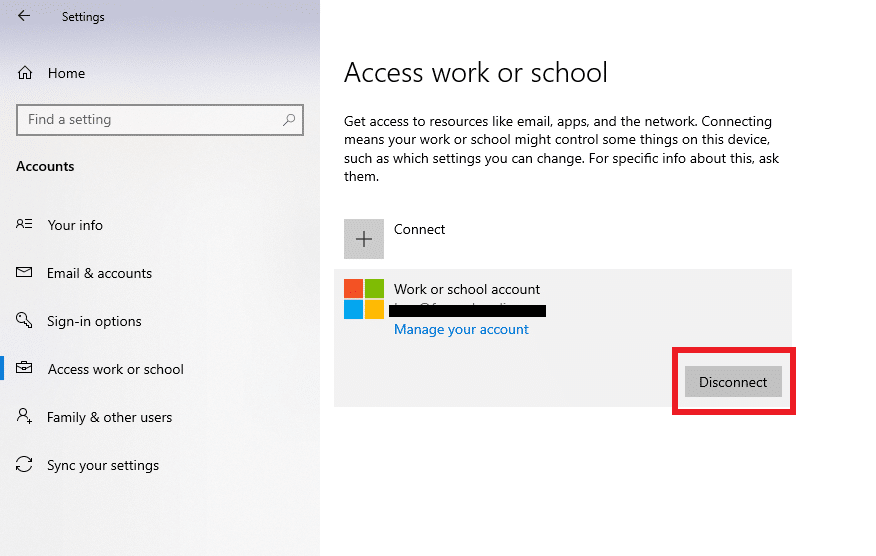The image size is (876, 556).
Task: Select the Your info person-card icon
Action: click(24, 224)
